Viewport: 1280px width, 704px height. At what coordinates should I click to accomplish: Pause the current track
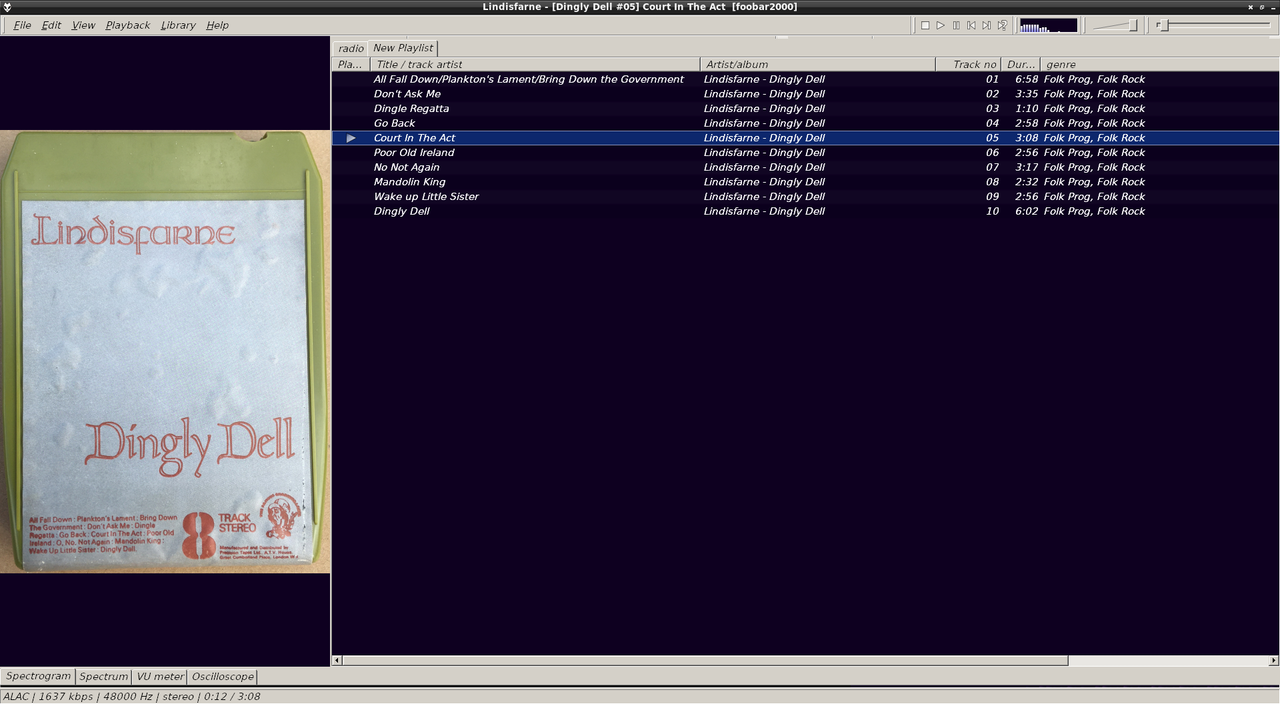tap(956, 25)
